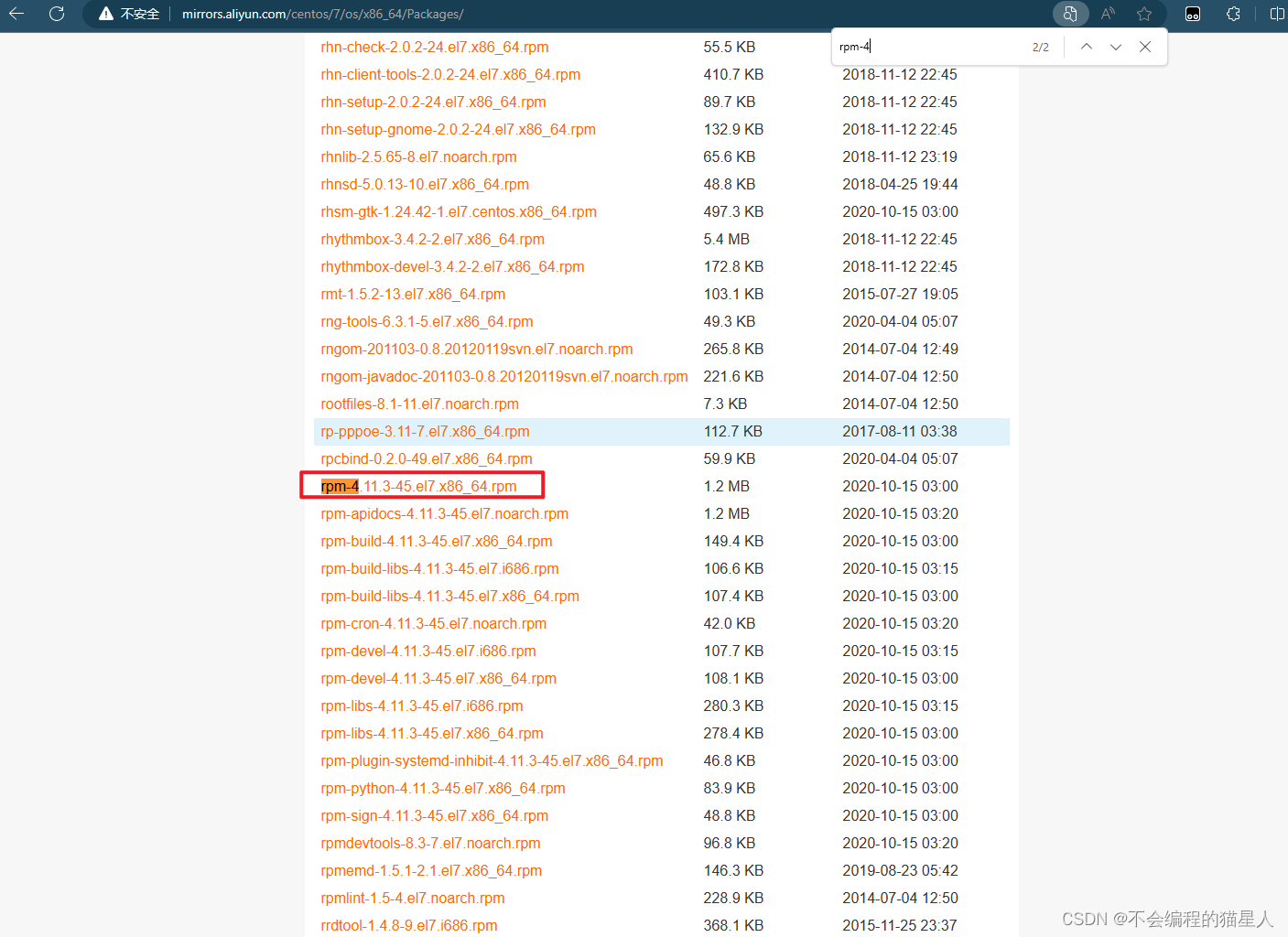The image size is (1288, 937).
Task: Open rpm-sign-4.11.3-45.el7.x86_64.rpm link
Action: pyautogui.click(x=434, y=815)
